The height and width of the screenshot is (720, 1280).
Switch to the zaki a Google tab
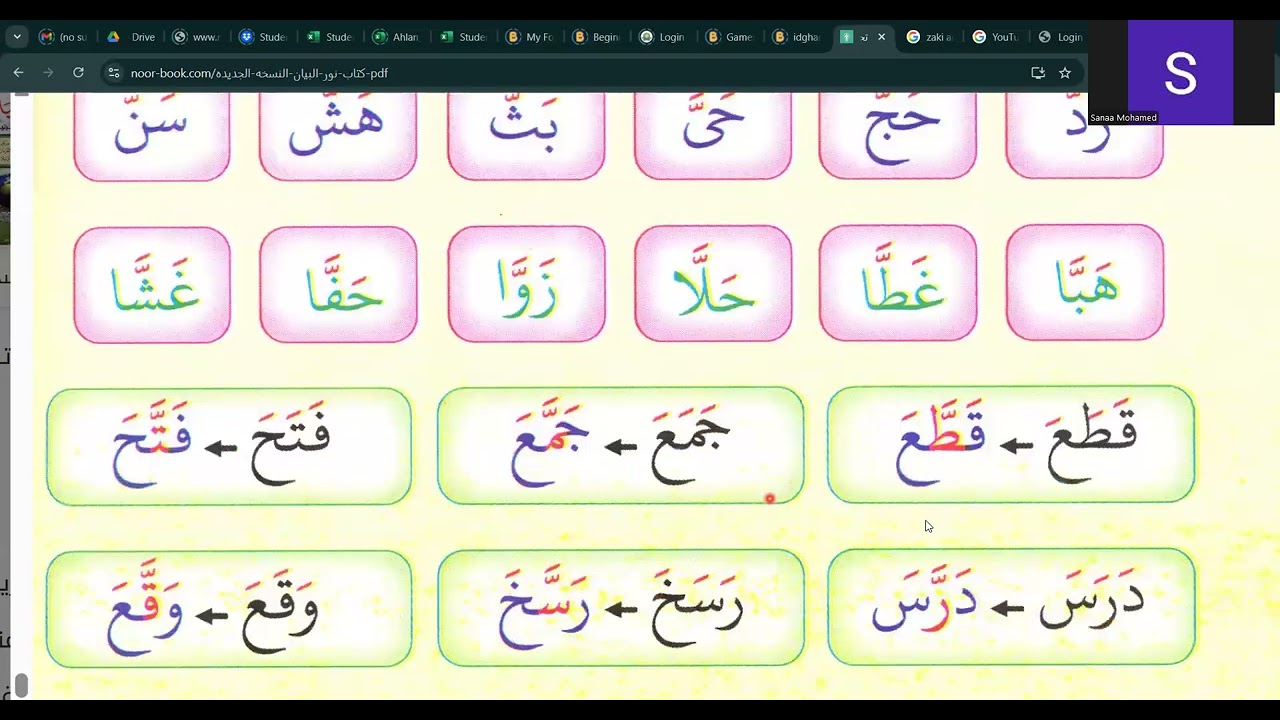point(929,37)
